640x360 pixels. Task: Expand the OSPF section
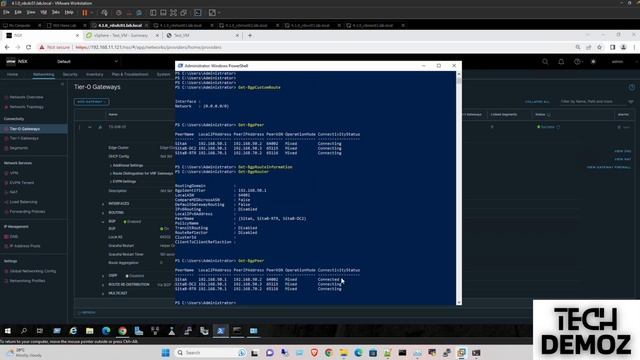pos(103,276)
